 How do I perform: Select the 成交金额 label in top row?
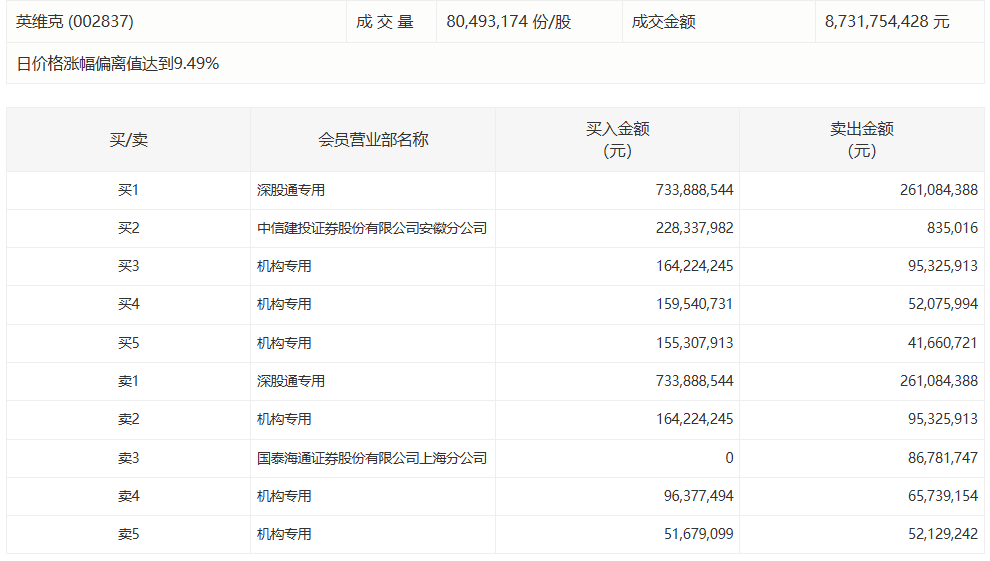pos(664,21)
